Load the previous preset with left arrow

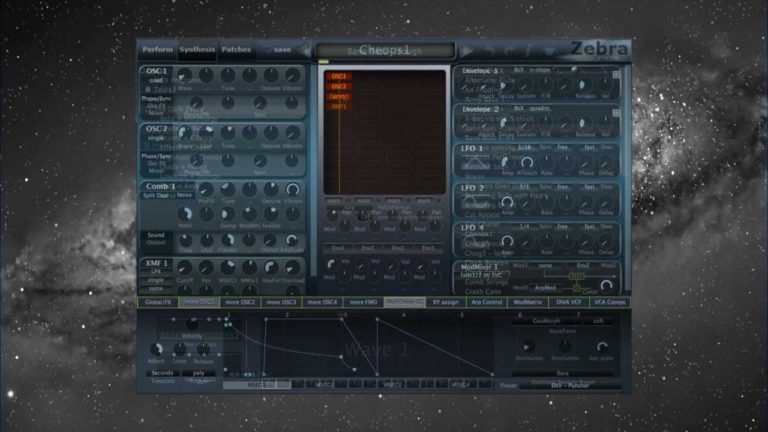305,50
